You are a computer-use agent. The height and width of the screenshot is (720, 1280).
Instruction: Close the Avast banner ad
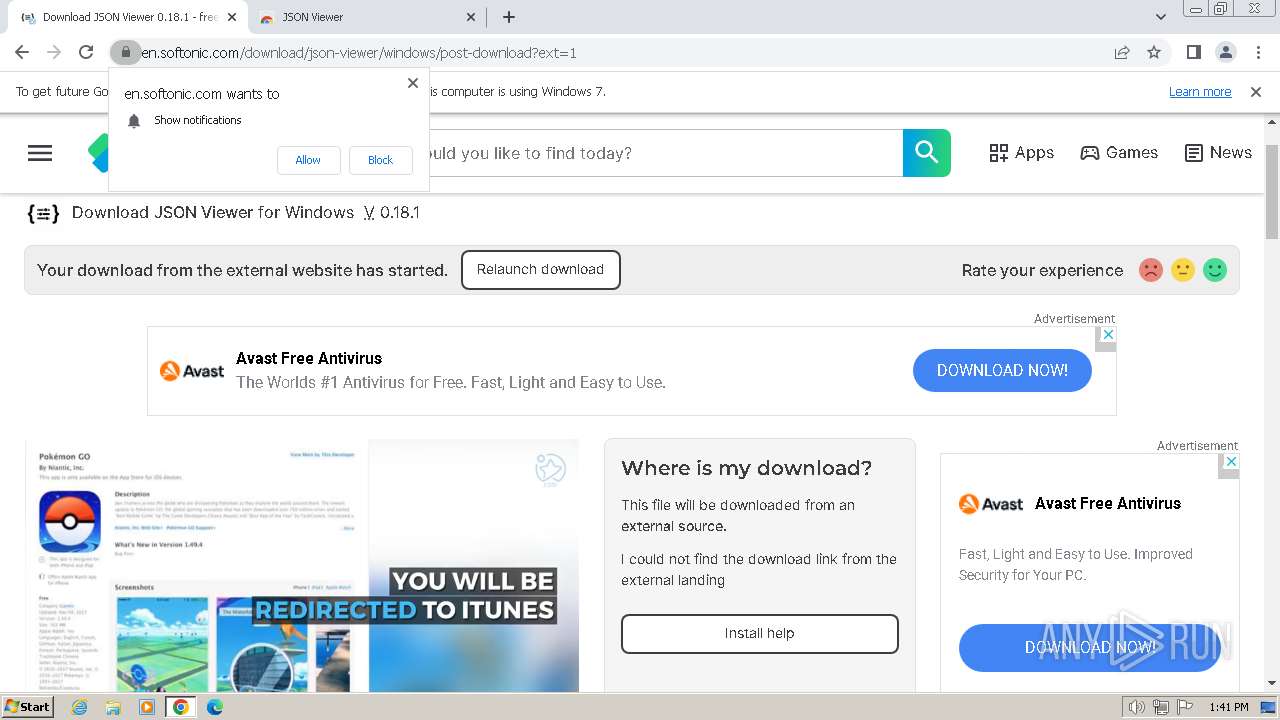coord(1106,335)
